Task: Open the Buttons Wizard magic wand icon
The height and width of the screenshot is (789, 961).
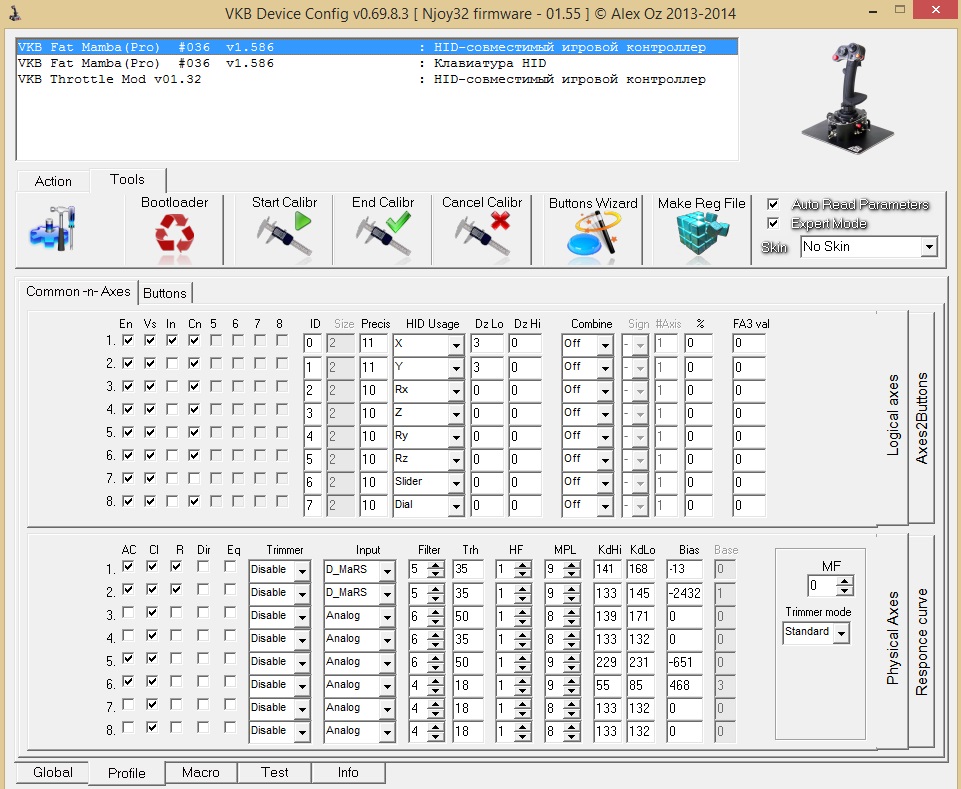Action: tap(593, 234)
